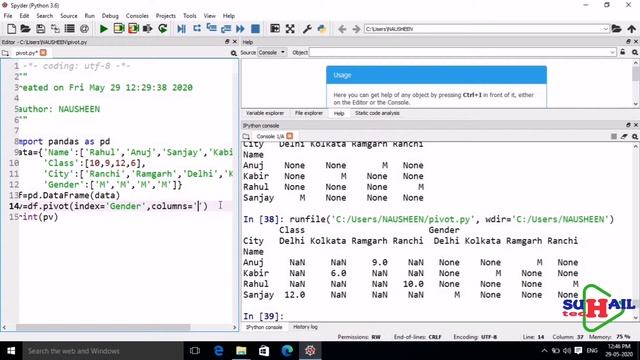640x360 pixels.
Task: Select the IPython console bottom tab
Action: pos(264,327)
